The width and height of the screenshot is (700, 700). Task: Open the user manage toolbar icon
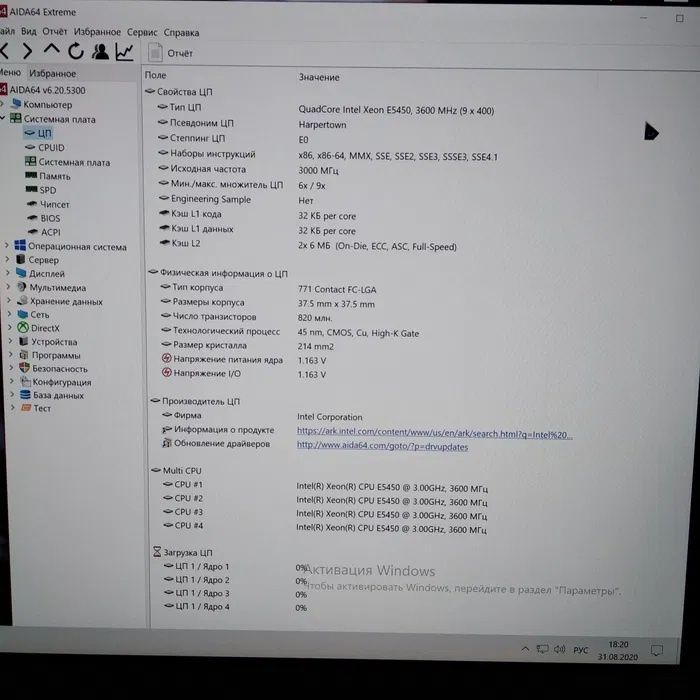(100, 51)
